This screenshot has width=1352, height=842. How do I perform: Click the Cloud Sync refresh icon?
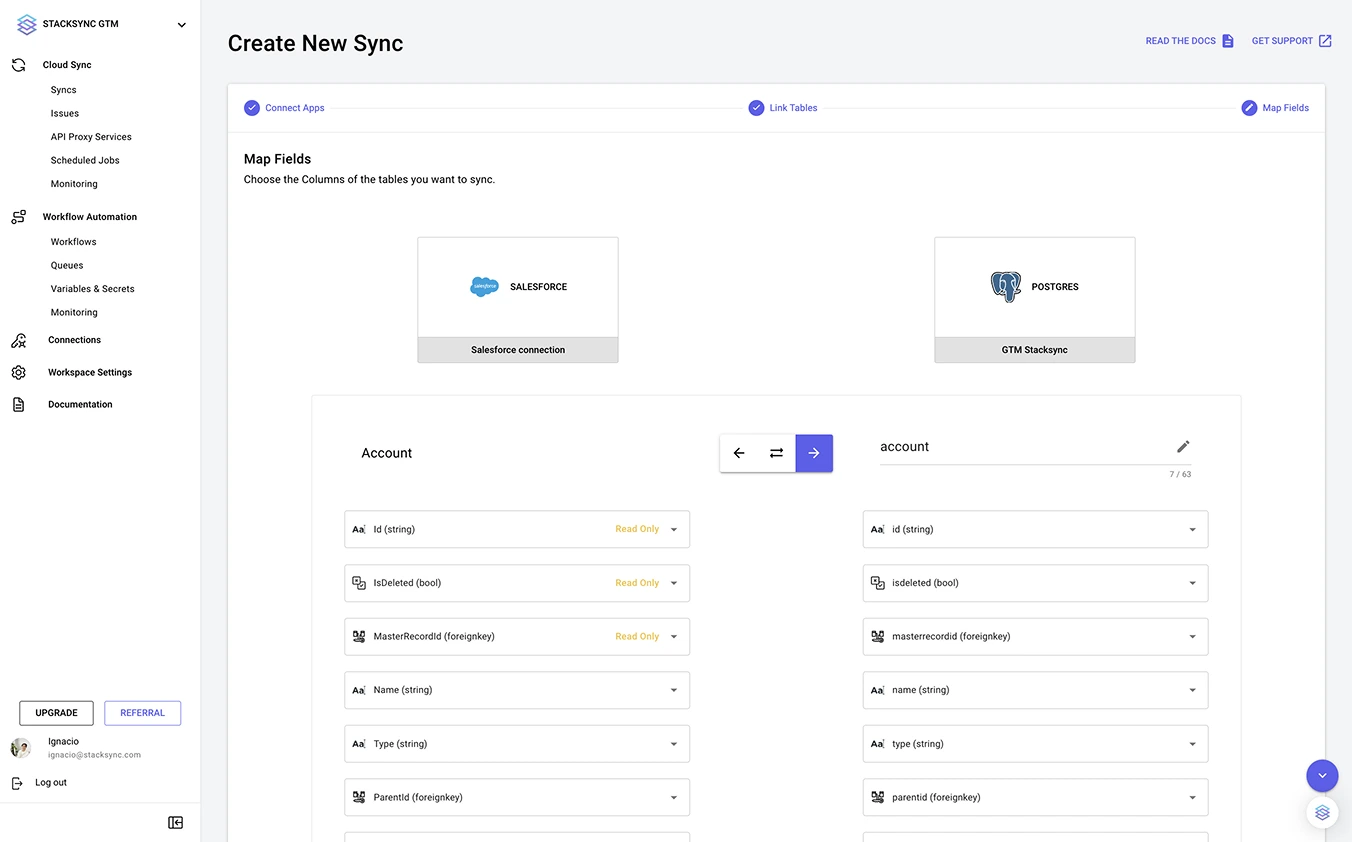pyautogui.click(x=18, y=65)
